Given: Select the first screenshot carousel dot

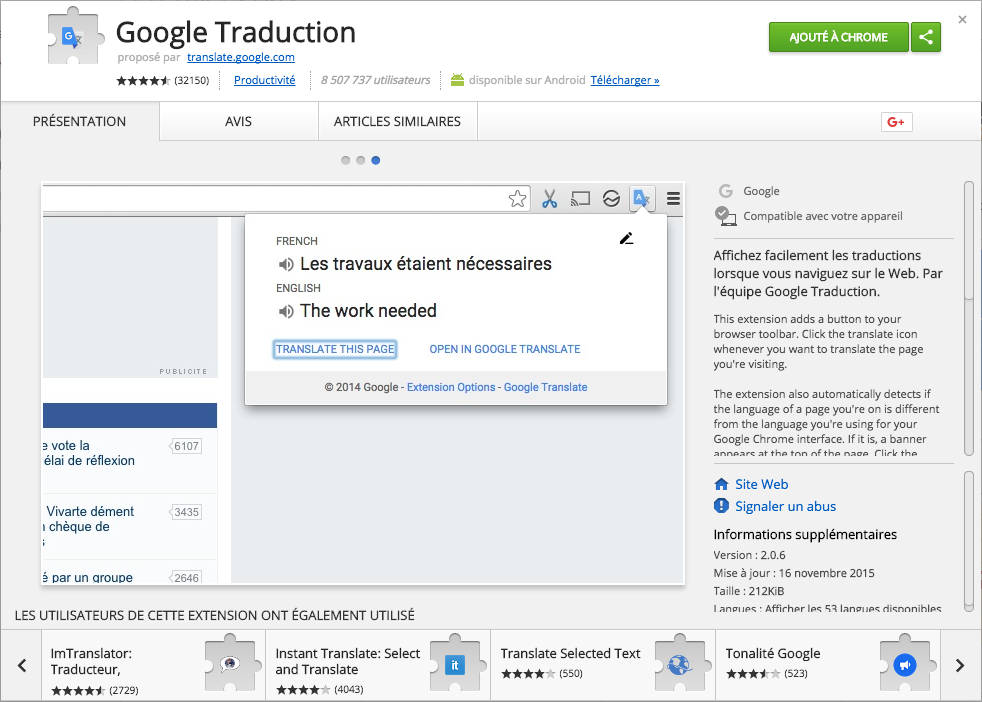Looking at the screenshot, I should click(346, 160).
